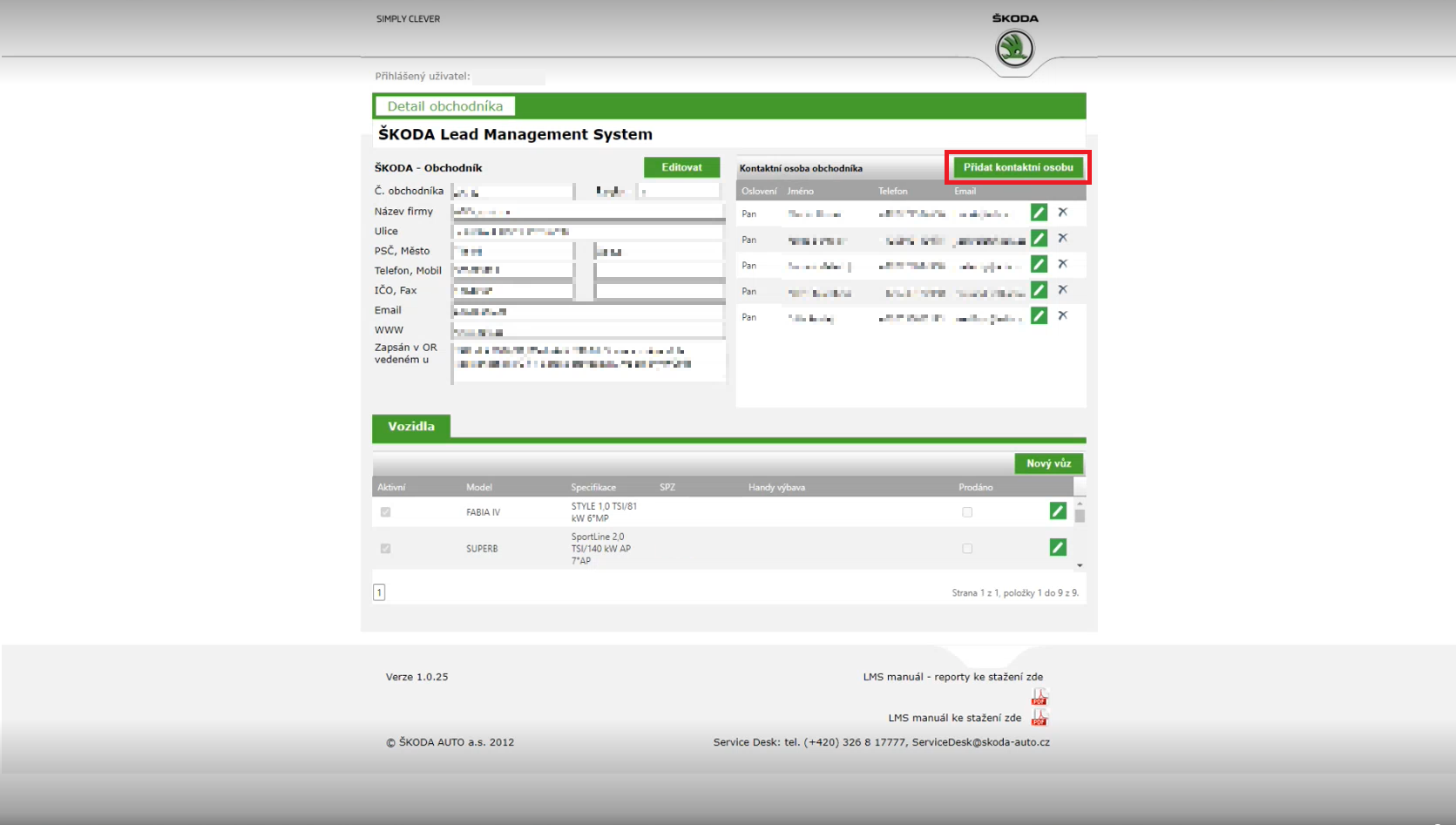Toggle Prodáno checkbox for SUPERB
The image size is (1456, 825).
(966, 549)
